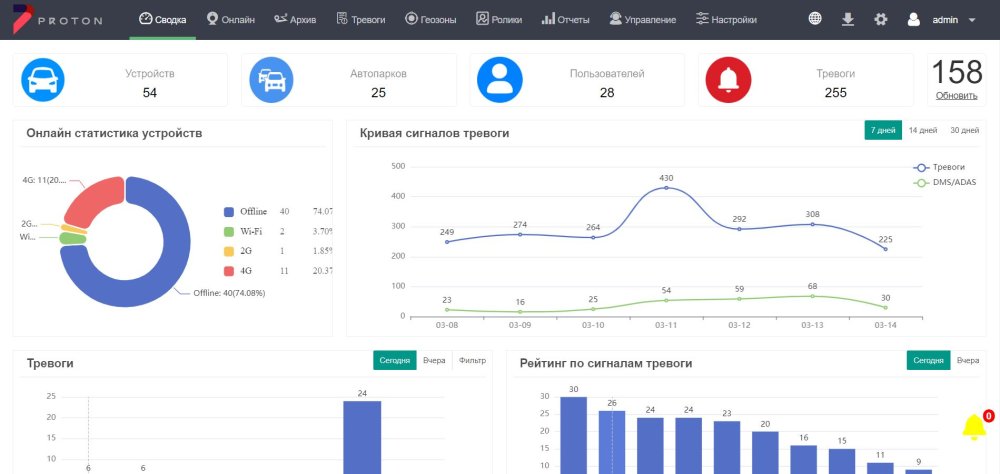The width and height of the screenshot is (1000, 474).
Task: Go to the Отчеты menu
Action: coord(565,19)
